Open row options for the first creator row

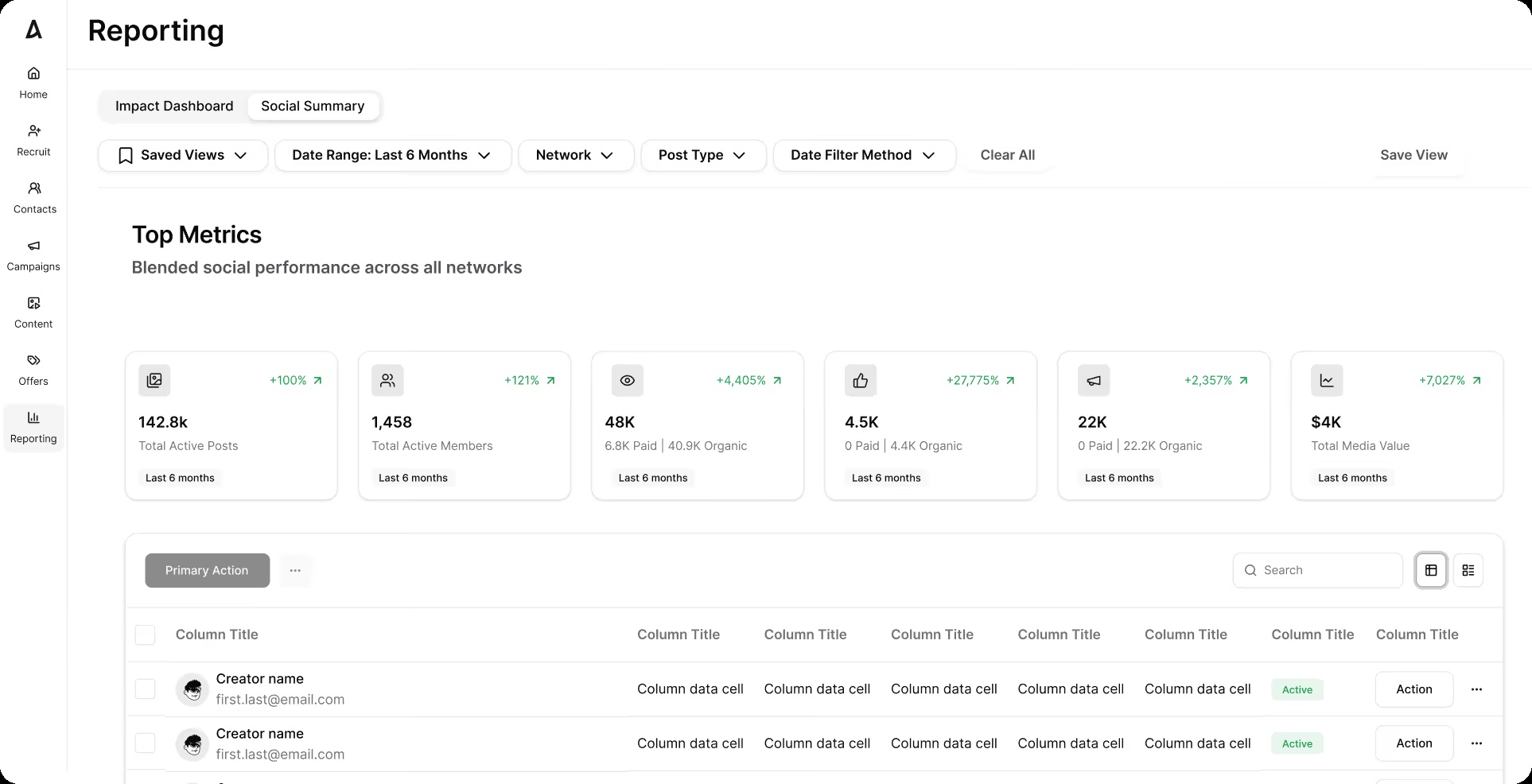pyautogui.click(x=1476, y=689)
